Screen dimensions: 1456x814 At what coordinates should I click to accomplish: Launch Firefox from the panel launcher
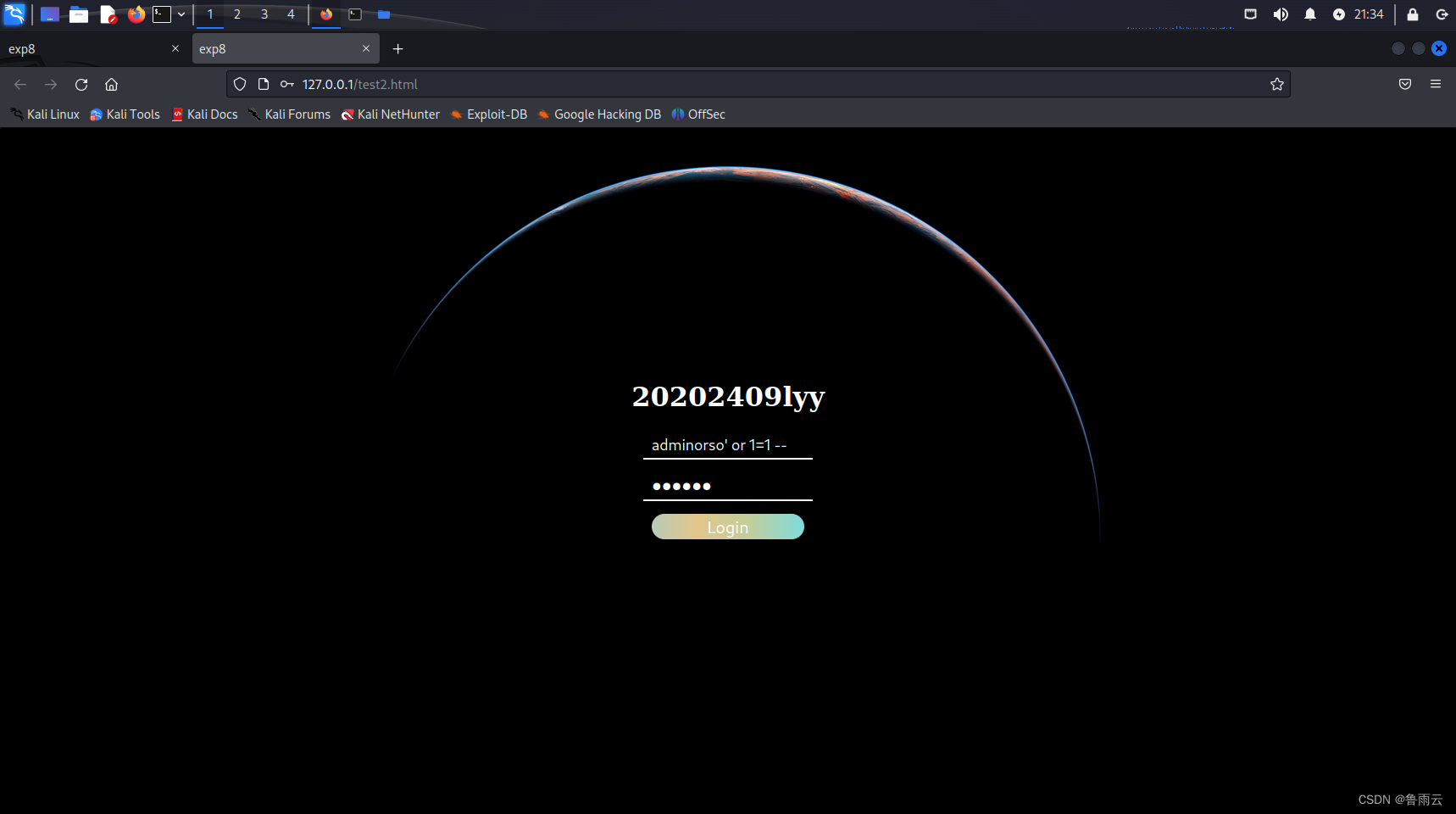(x=136, y=14)
